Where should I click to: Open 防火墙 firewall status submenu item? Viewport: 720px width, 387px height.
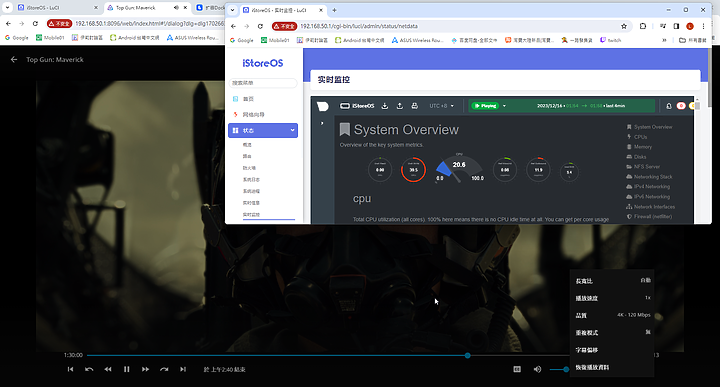pos(249,168)
